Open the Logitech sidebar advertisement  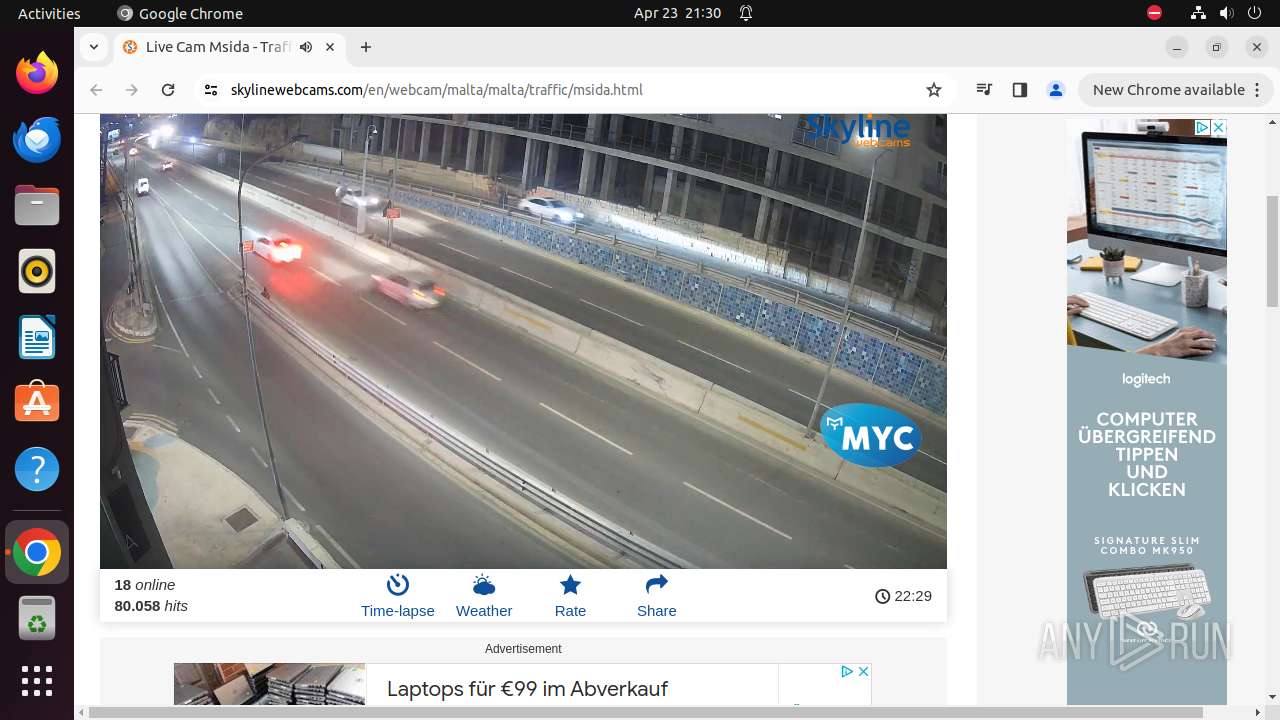click(x=1147, y=412)
